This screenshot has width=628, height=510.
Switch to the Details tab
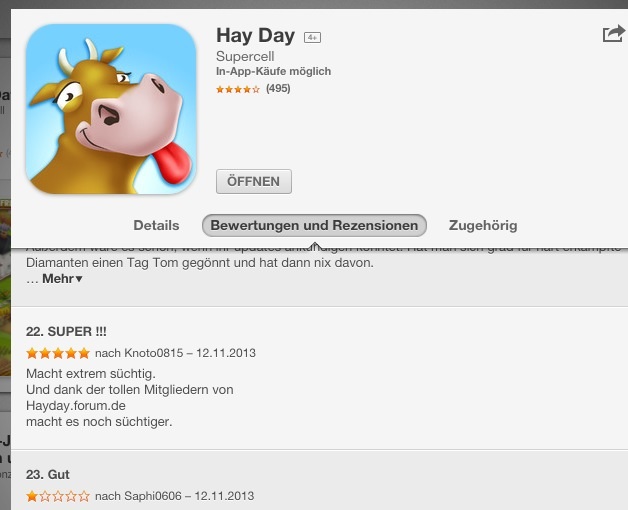click(156, 225)
